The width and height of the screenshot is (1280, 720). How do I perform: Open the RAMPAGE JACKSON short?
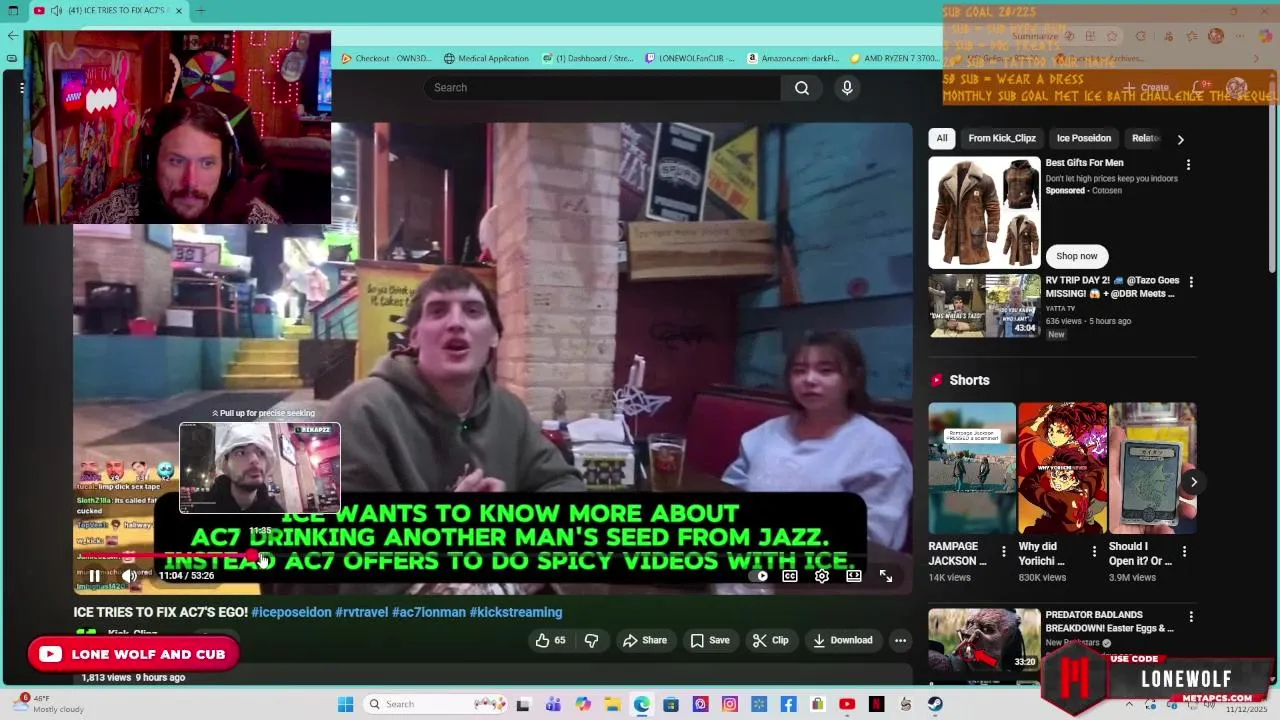click(x=972, y=468)
